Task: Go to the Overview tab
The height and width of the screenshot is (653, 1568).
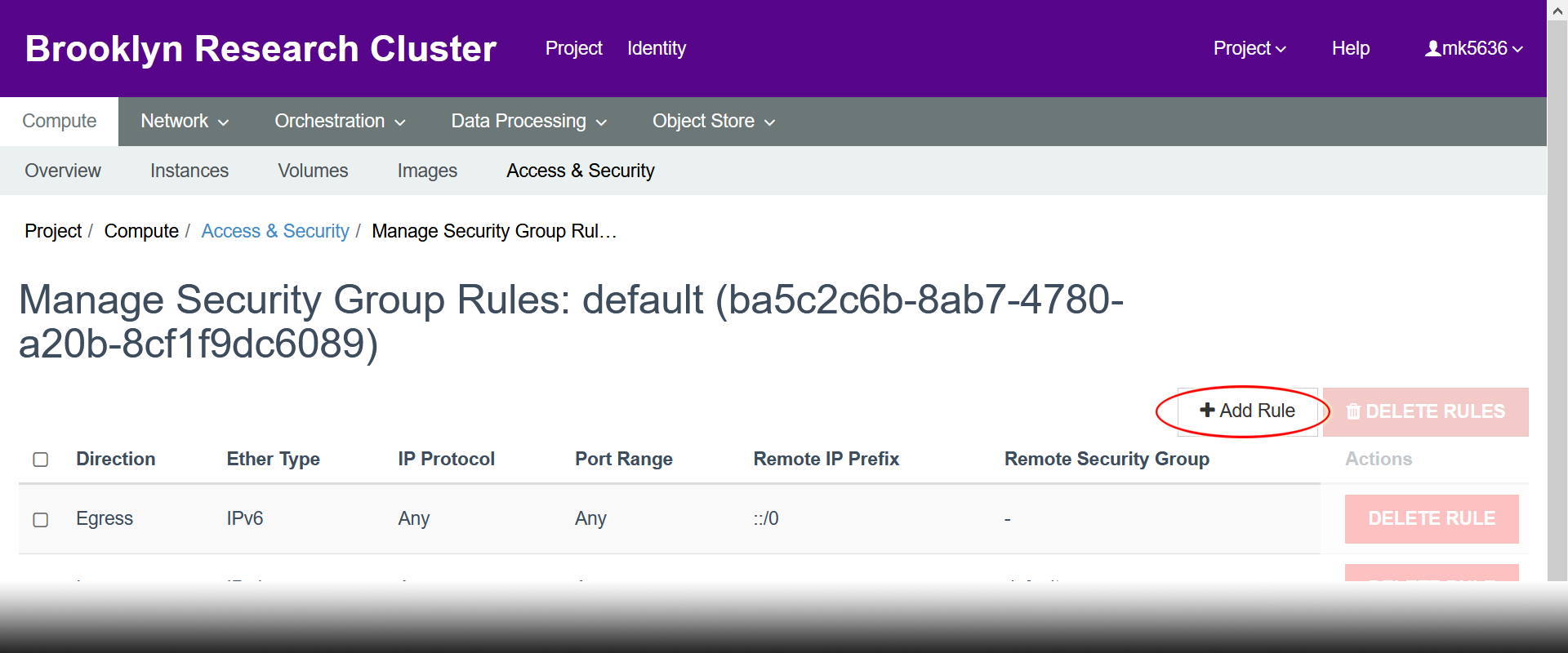Action: coord(63,171)
